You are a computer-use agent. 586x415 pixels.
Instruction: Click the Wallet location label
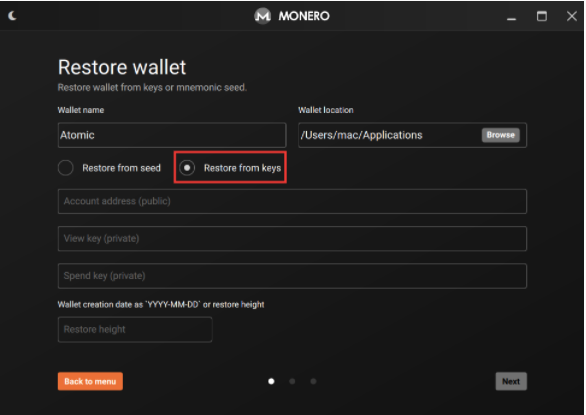pyautogui.click(x=326, y=110)
